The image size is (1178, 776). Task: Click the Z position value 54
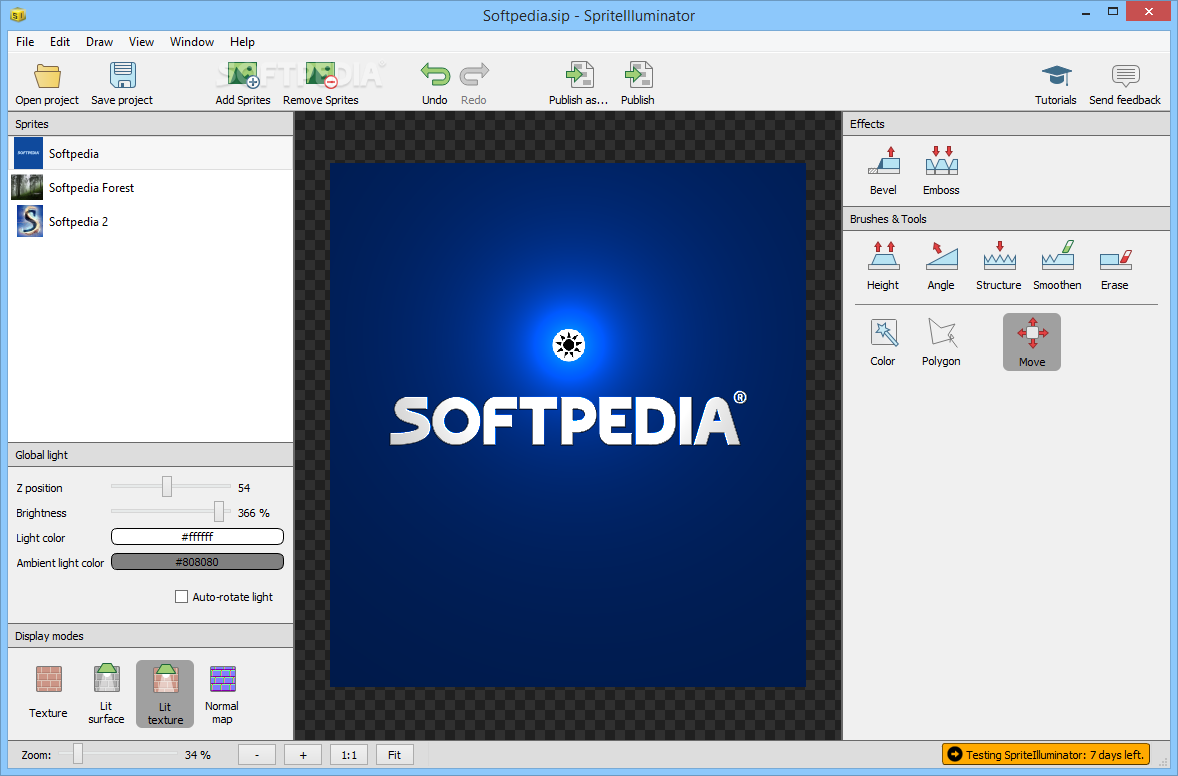[x=244, y=488]
